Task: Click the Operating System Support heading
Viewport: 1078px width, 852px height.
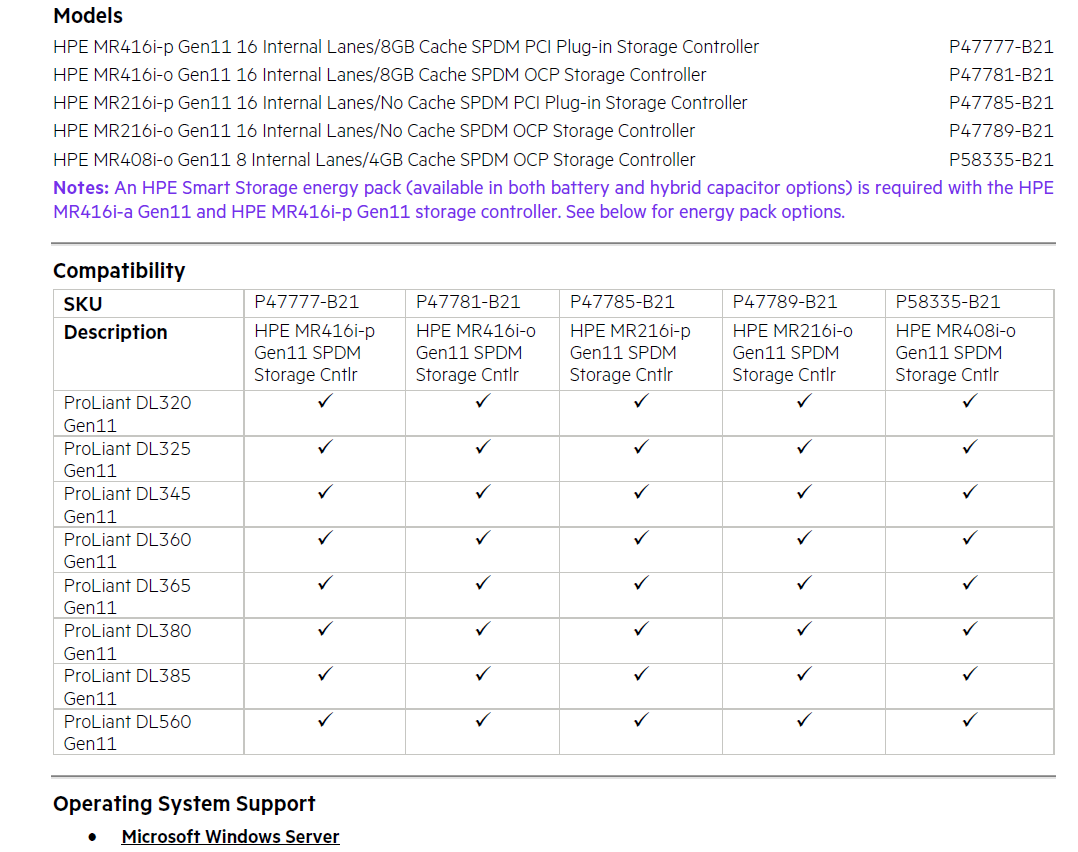Action: [x=184, y=803]
